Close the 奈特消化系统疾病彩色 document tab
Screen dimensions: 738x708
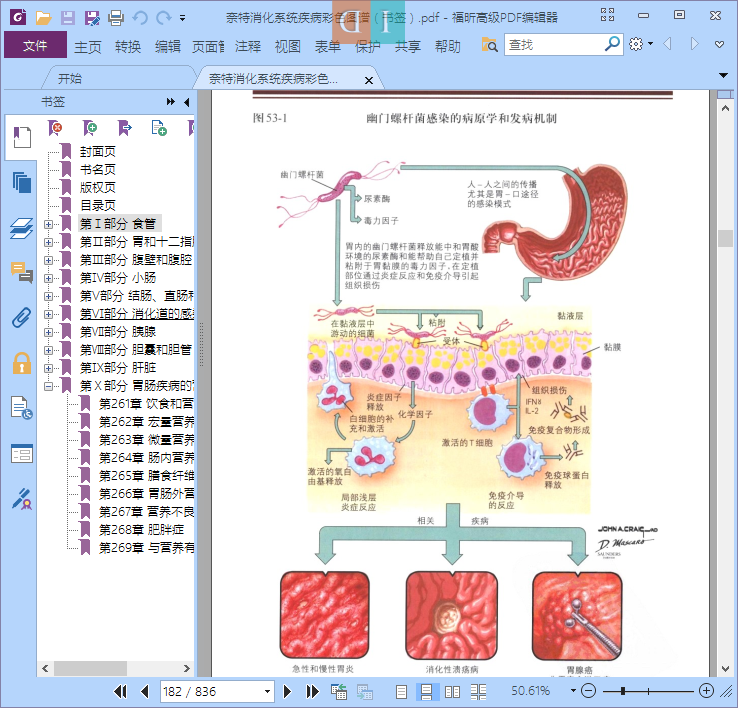369,80
